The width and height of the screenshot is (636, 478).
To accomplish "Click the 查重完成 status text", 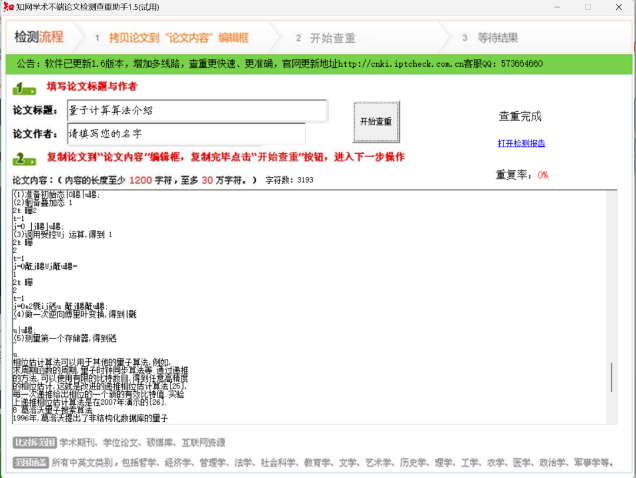I will coord(520,115).
